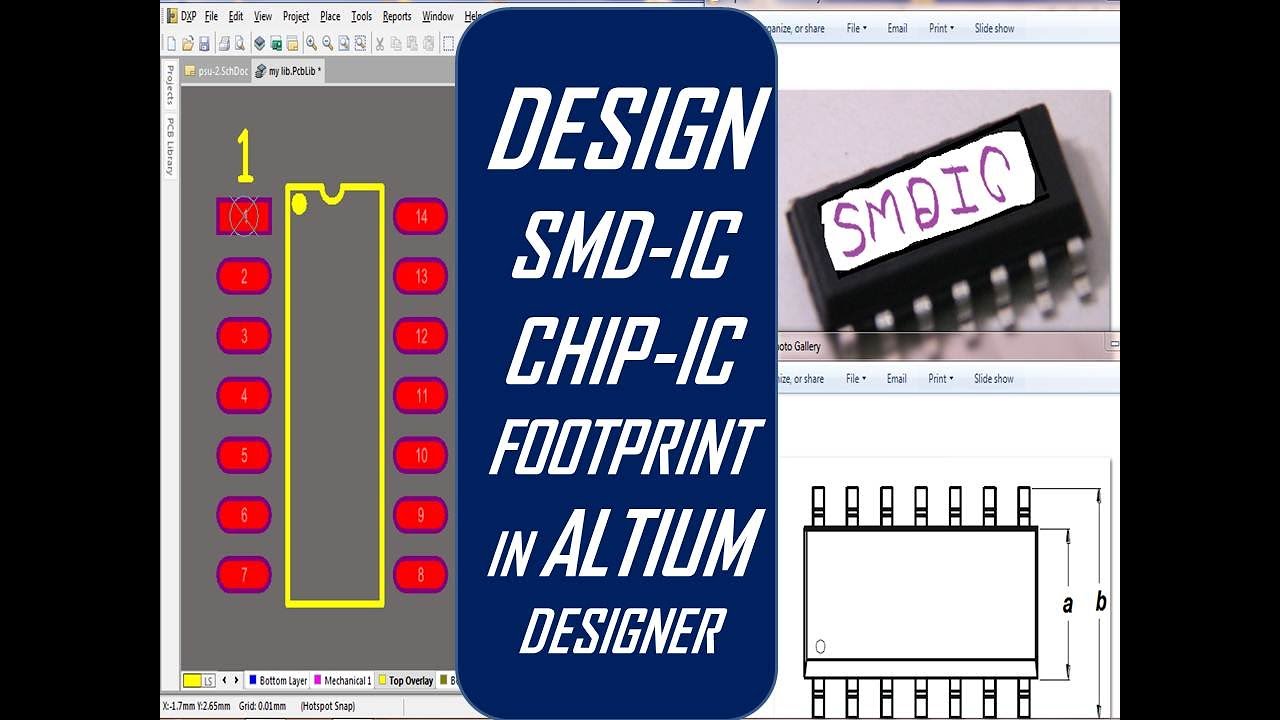Click Slide show in upper Photo Gallery window
Viewport: 1280px width, 720px height.
click(994, 28)
